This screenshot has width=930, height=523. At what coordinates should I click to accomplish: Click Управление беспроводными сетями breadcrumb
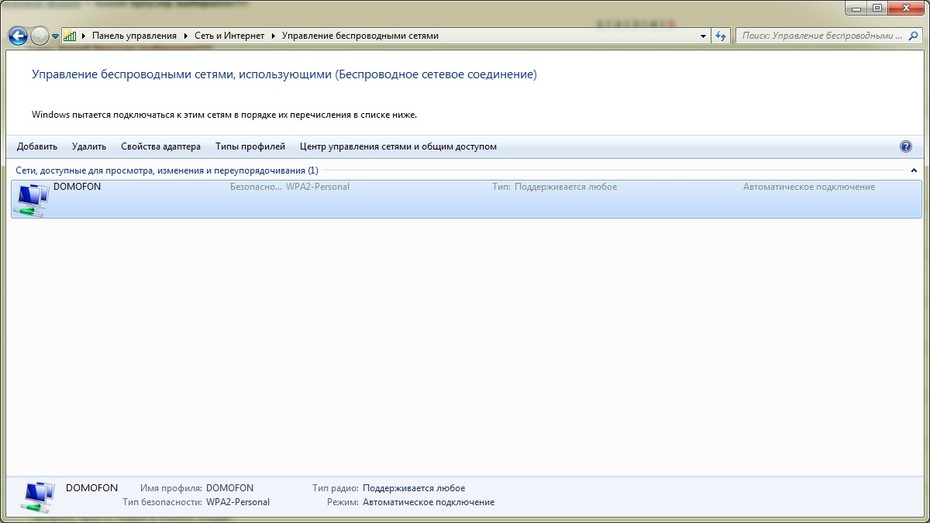(x=360, y=36)
